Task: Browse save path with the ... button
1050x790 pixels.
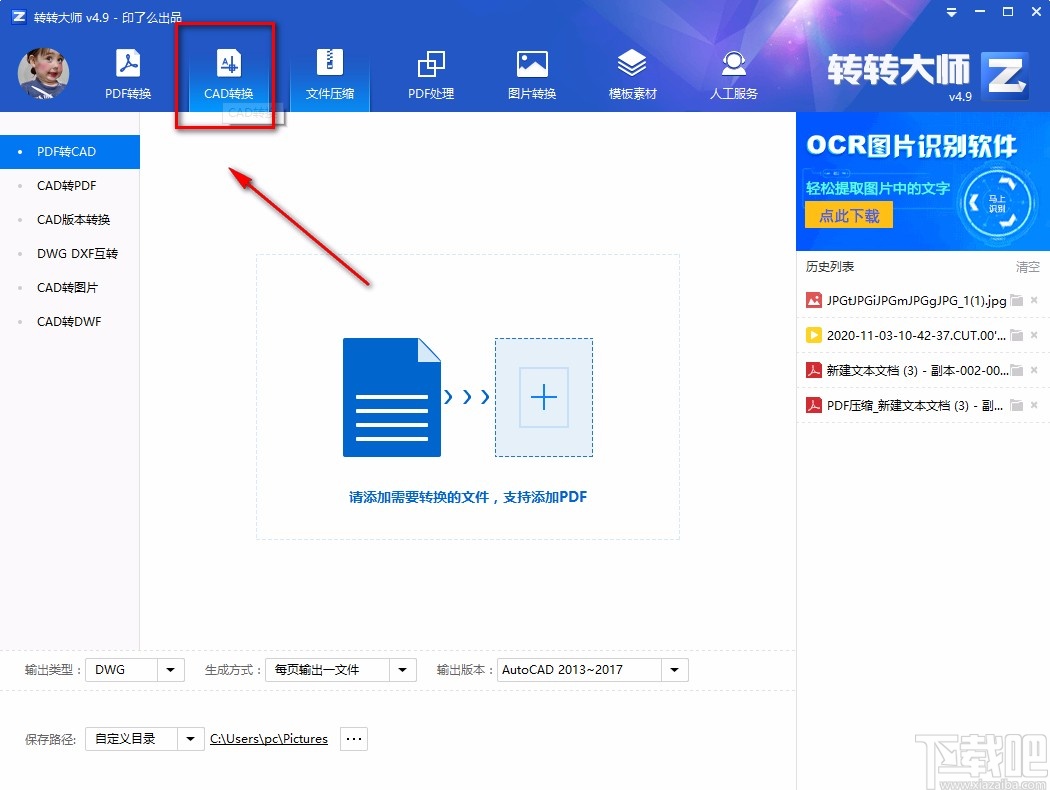Action: [353, 738]
